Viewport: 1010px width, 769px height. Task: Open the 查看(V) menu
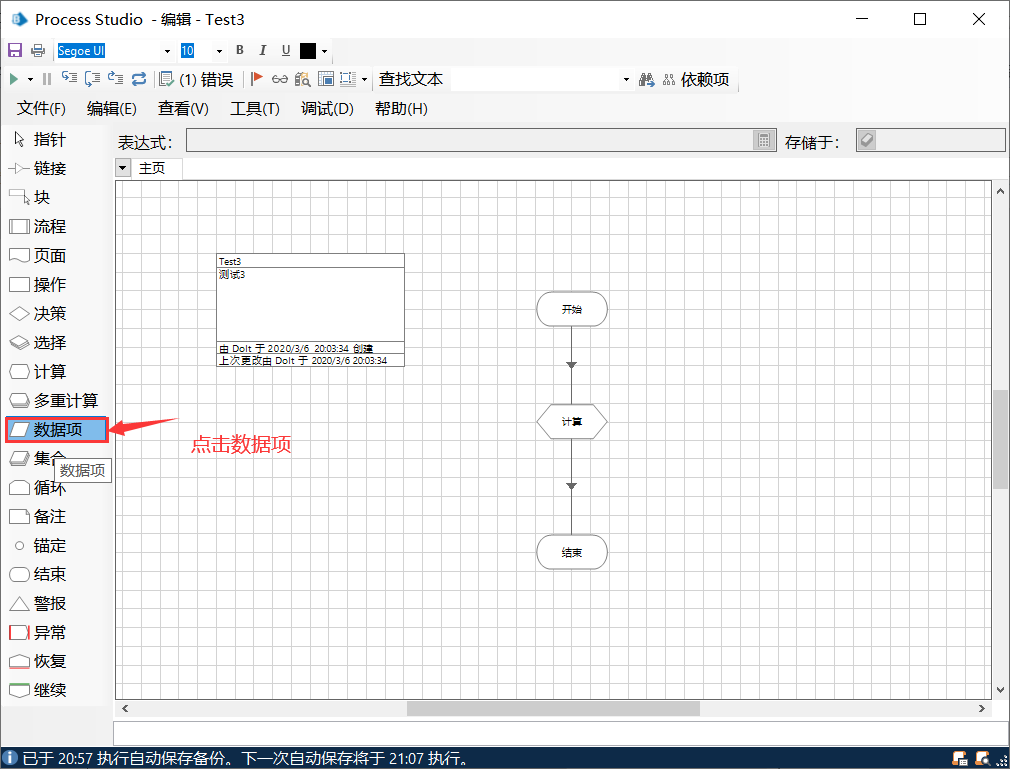tap(184, 109)
